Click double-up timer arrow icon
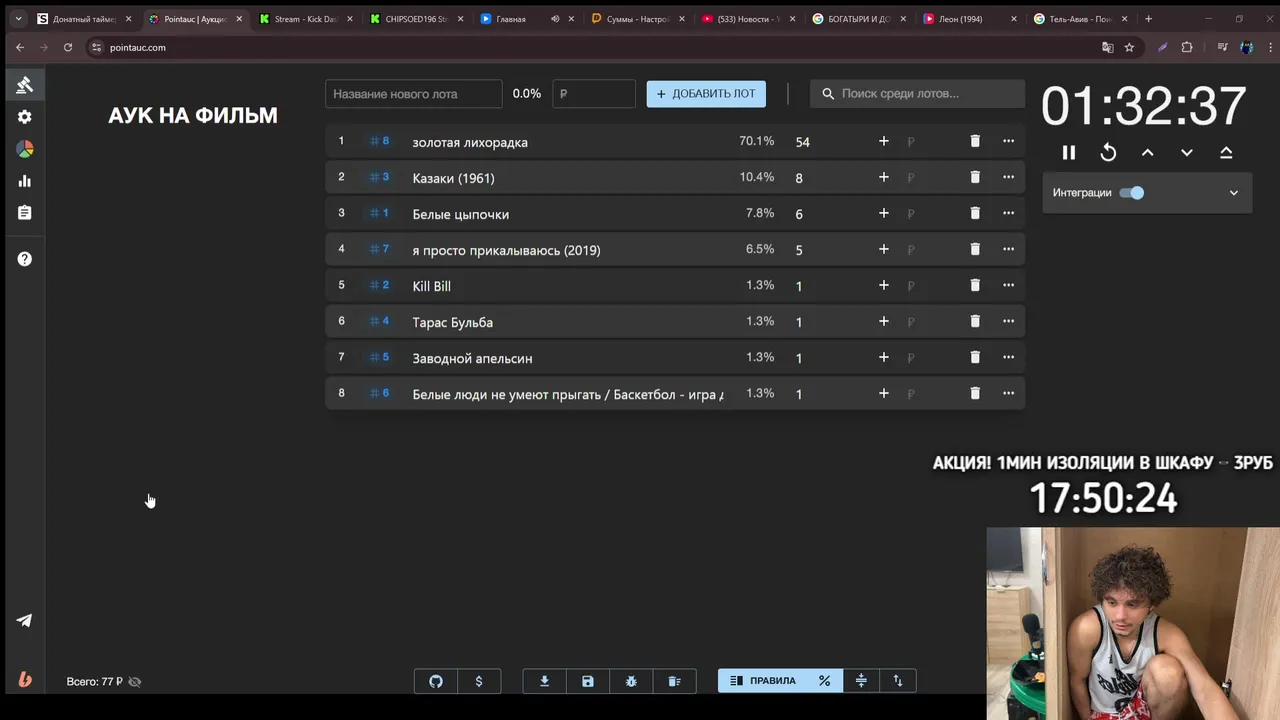The width and height of the screenshot is (1280, 720). tap(1226, 153)
